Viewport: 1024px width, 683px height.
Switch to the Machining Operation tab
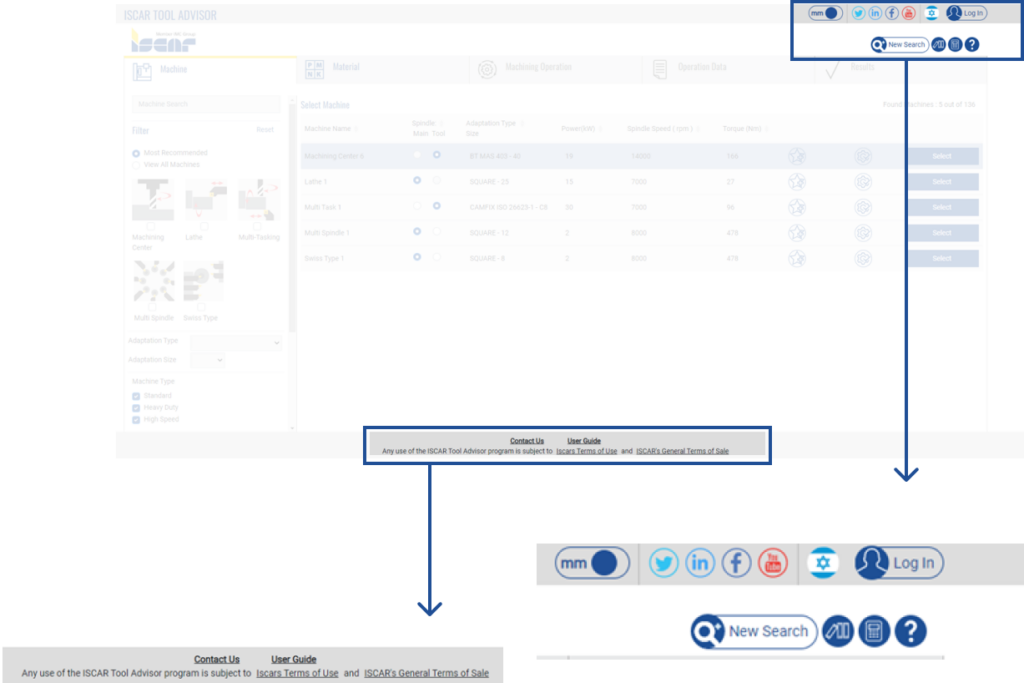click(x=555, y=69)
